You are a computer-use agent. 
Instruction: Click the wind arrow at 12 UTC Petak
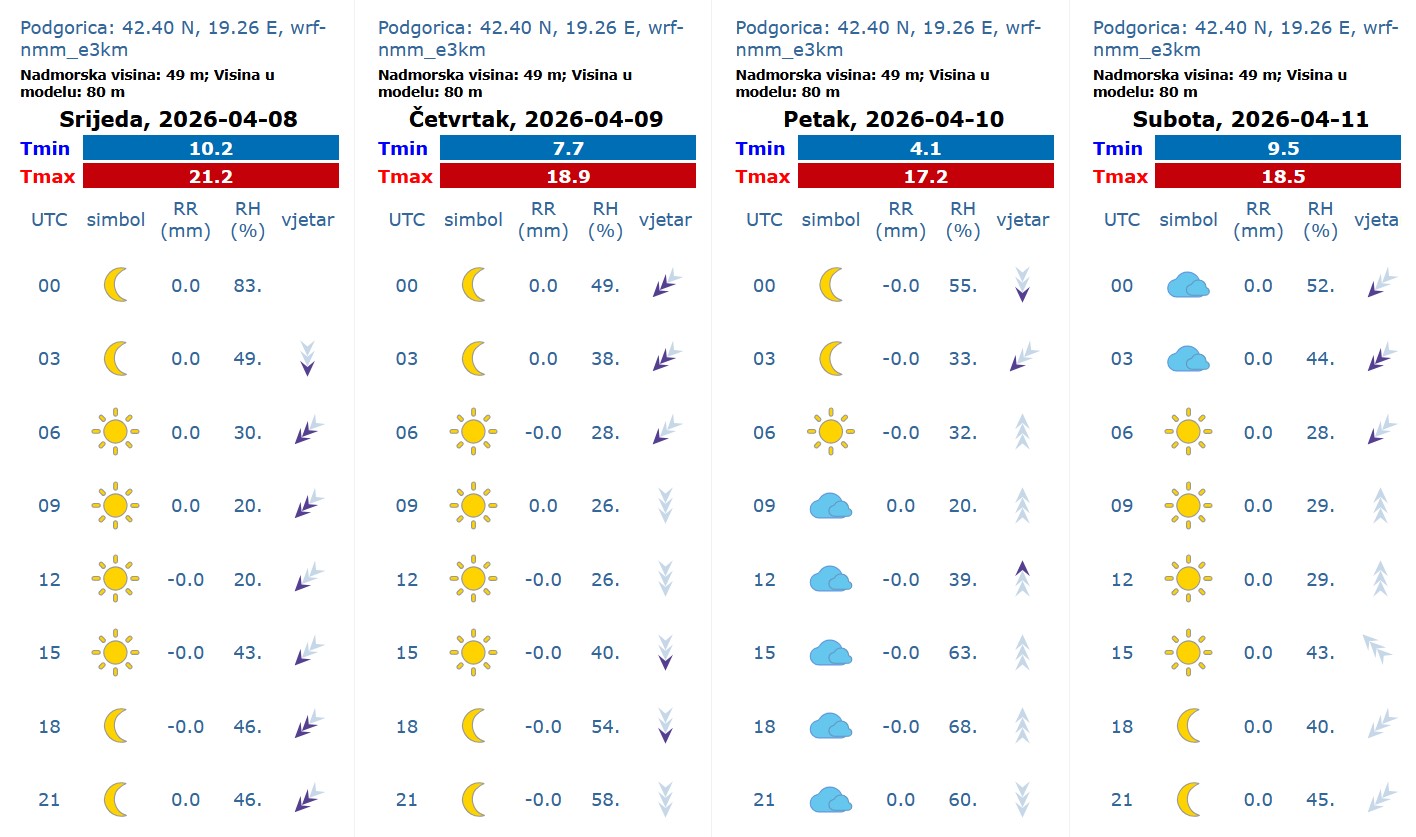point(1022,579)
